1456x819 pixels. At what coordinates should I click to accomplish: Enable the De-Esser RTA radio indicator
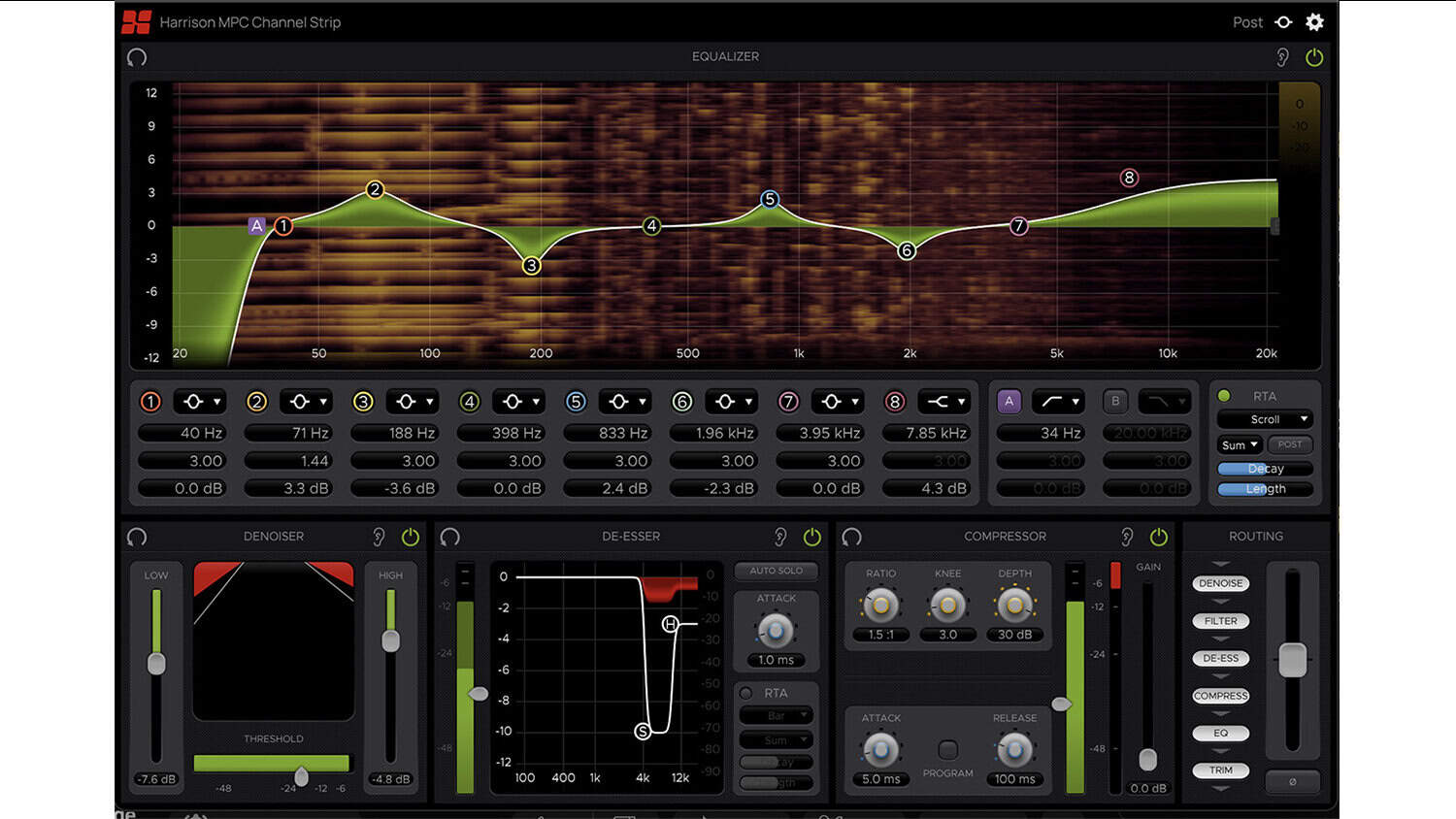(745, 693)
